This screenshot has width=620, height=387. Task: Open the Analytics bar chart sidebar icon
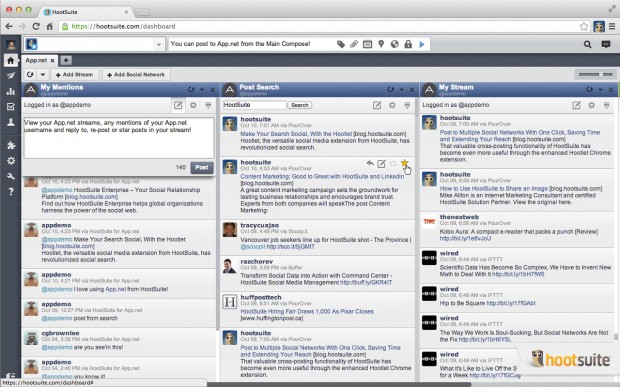[x=11, y=91]
